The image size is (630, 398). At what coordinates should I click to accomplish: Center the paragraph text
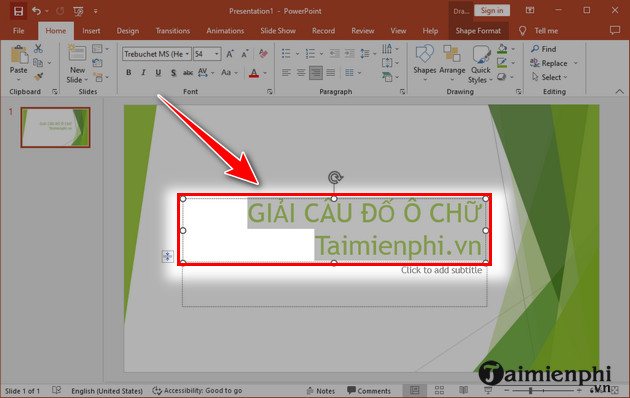tap(301, 73)
